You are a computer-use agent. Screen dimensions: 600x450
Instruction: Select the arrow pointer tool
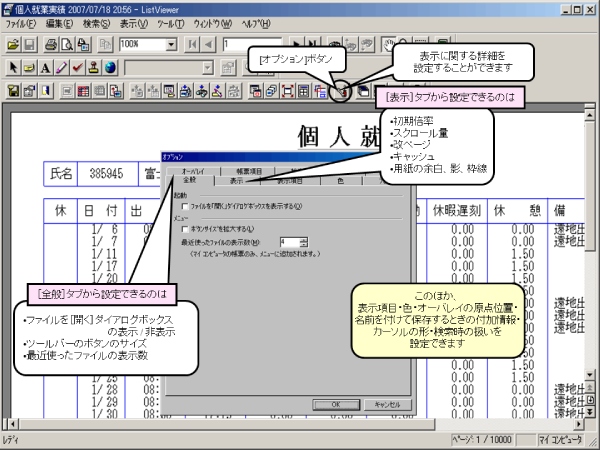(x=13, y=68)
